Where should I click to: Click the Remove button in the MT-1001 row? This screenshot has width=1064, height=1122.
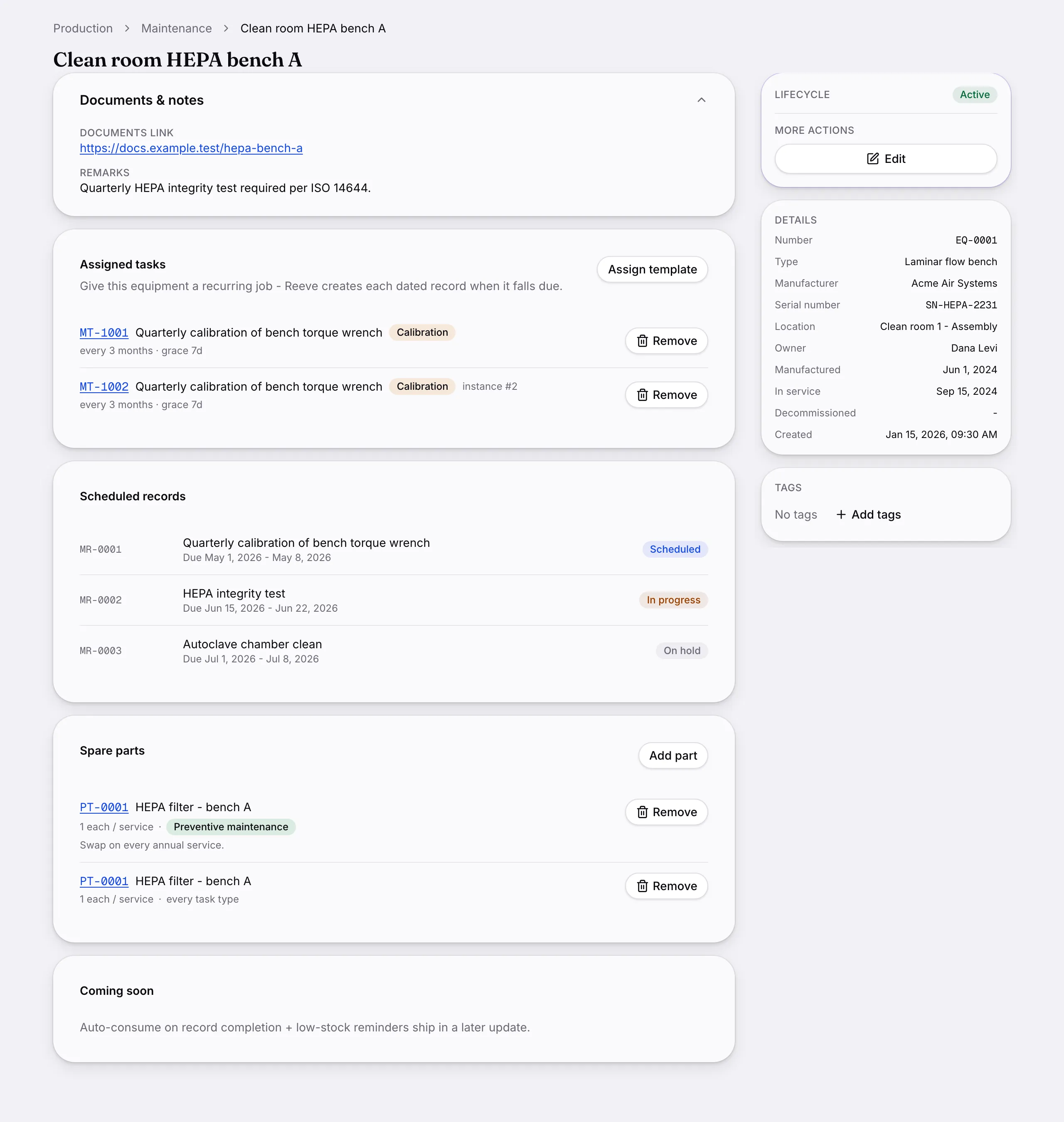tap(666, 341)
